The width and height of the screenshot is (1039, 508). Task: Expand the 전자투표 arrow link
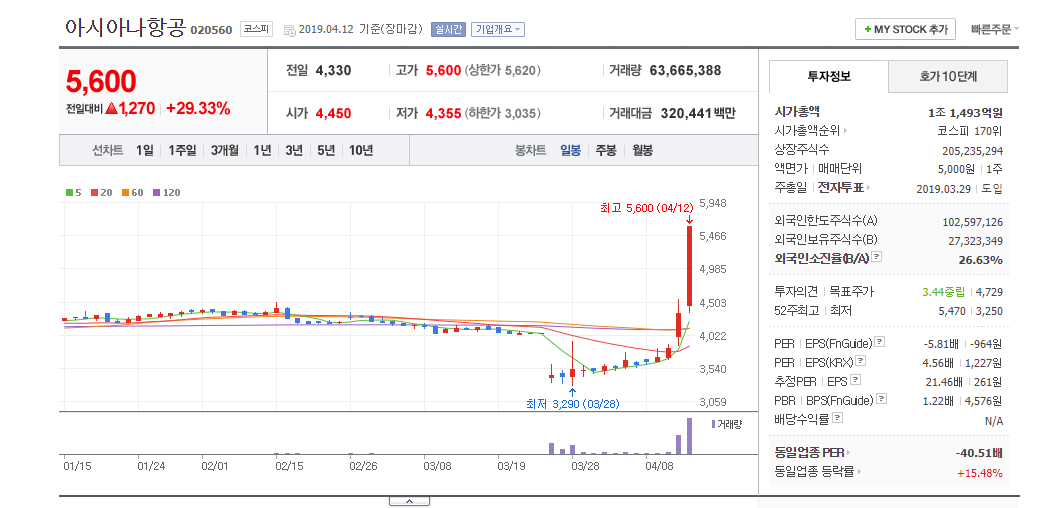(869, 188)
